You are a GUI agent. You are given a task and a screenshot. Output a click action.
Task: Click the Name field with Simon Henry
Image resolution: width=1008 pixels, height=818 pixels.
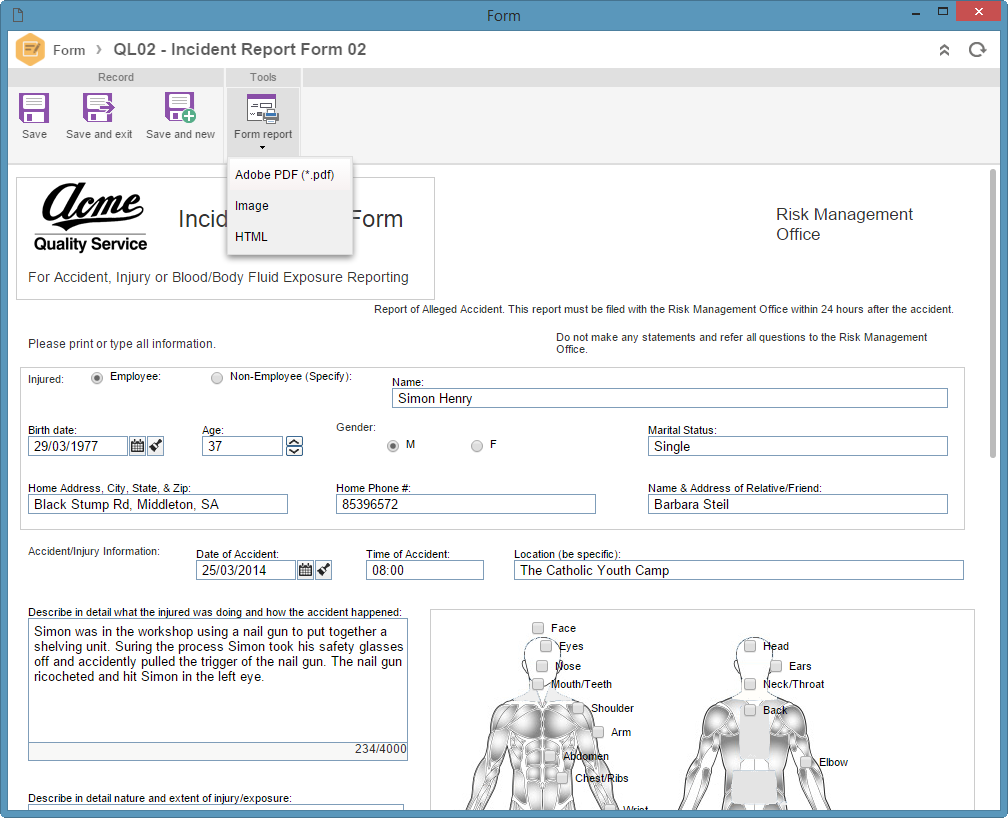[x=669, y=398]
